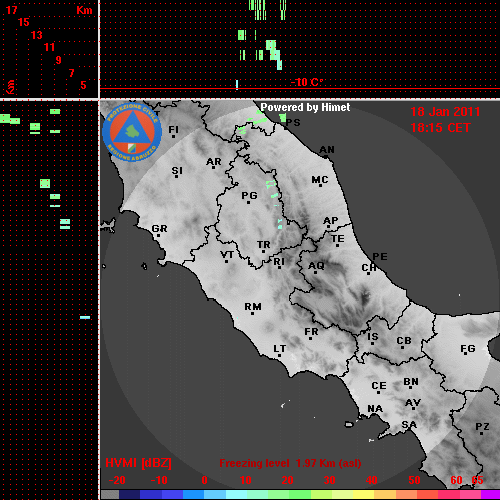The width and height of the screenshot is (500, 500).
Task: Click the "PE" city label on the map
Action: (x=380, y=257)
